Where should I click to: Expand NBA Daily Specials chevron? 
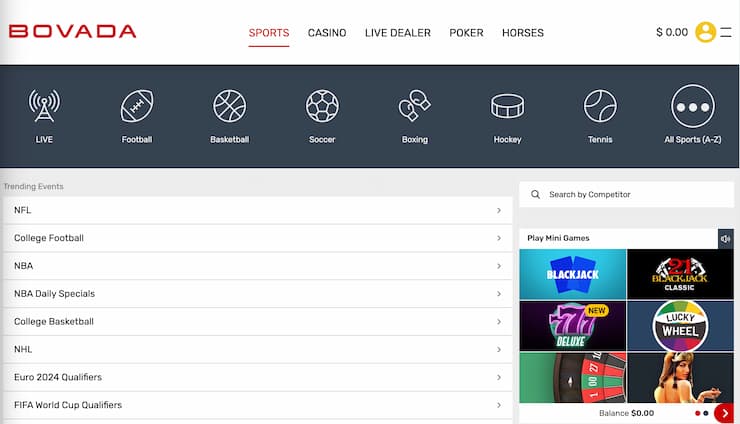click(499, 294)
